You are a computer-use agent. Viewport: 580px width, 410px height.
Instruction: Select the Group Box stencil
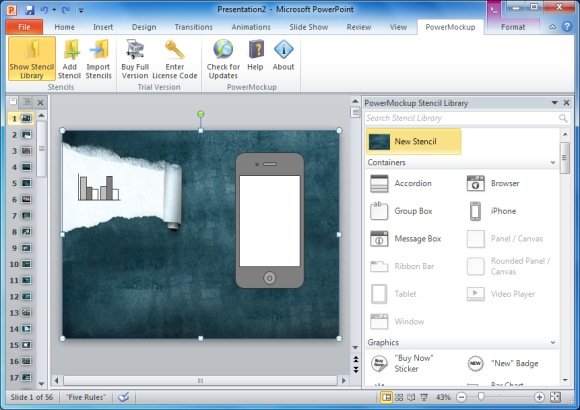click(401, 211)
